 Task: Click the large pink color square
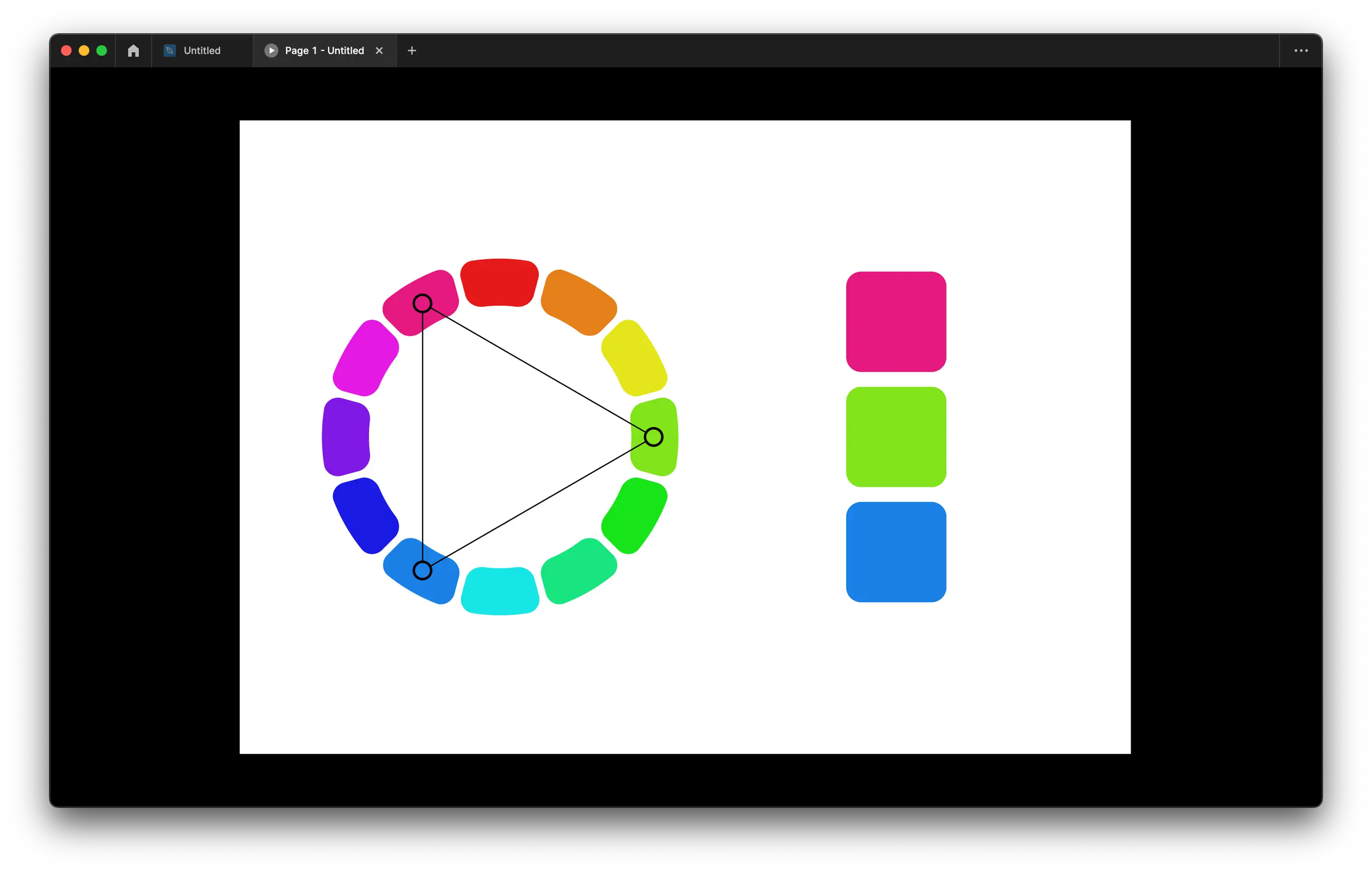(x=896, y=321)
